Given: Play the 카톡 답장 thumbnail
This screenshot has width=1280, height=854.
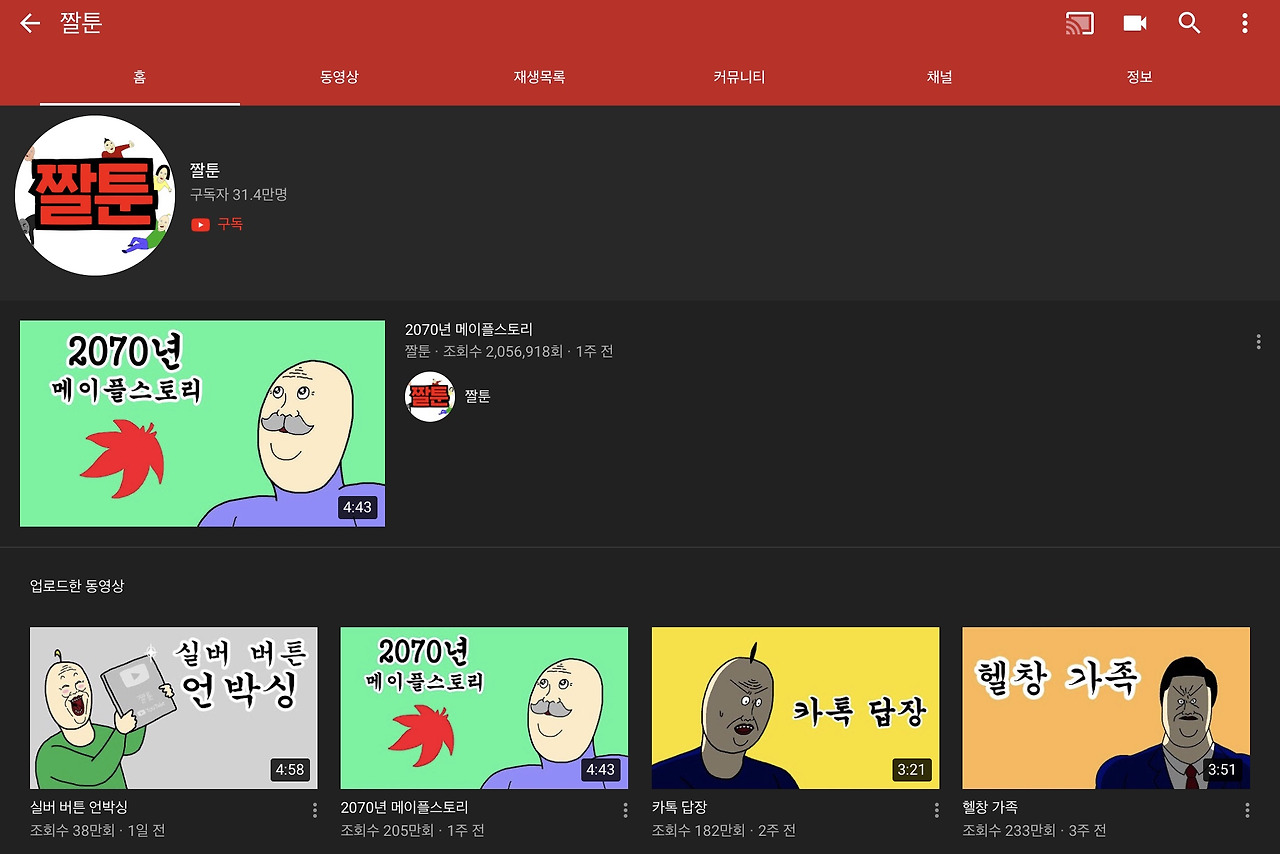Looking at the screenshot, I should 796,708.
